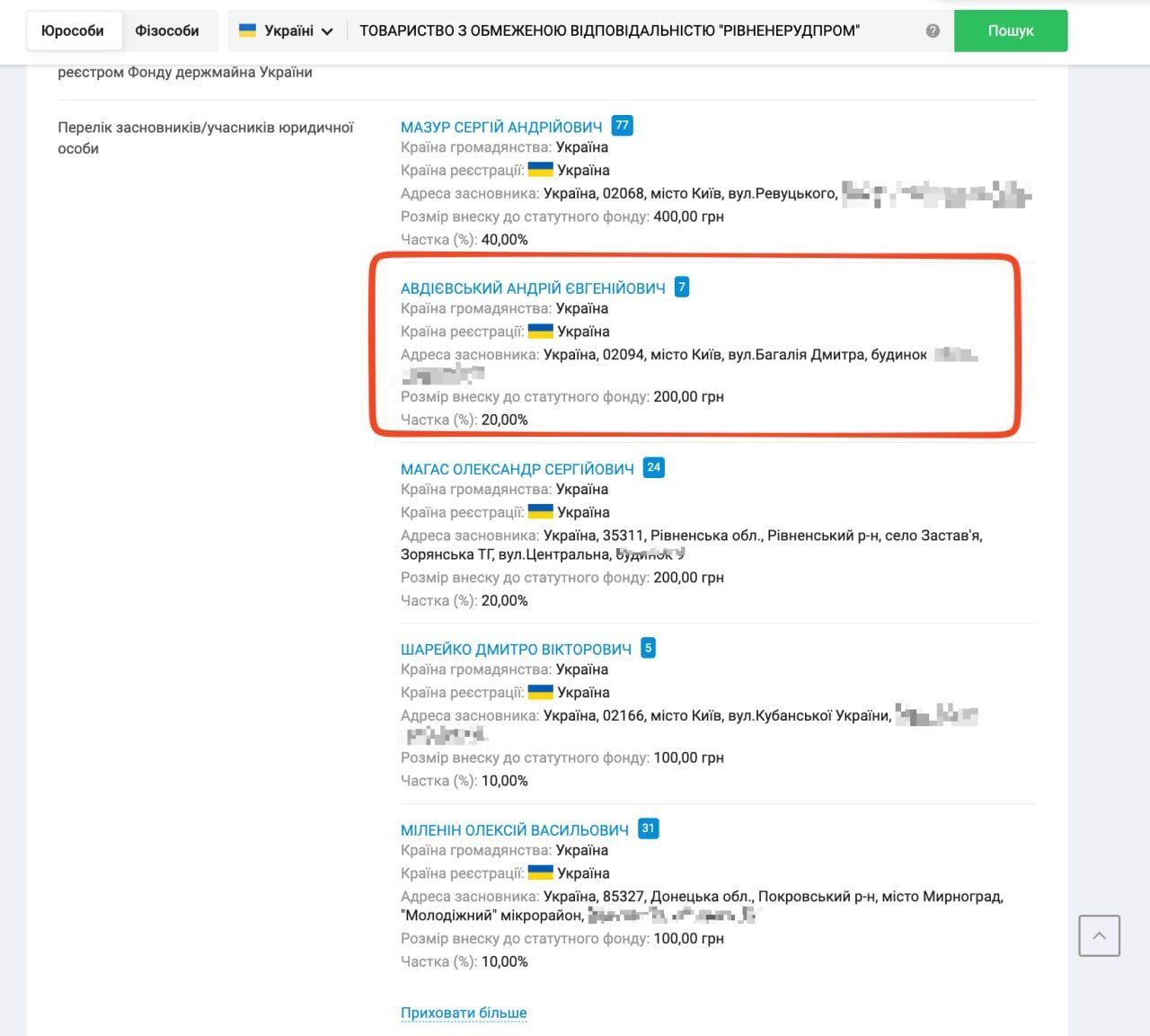Open the Україні country dropdown
The width and height of the screenshot is (1150, 1036).
pos(287,31)
